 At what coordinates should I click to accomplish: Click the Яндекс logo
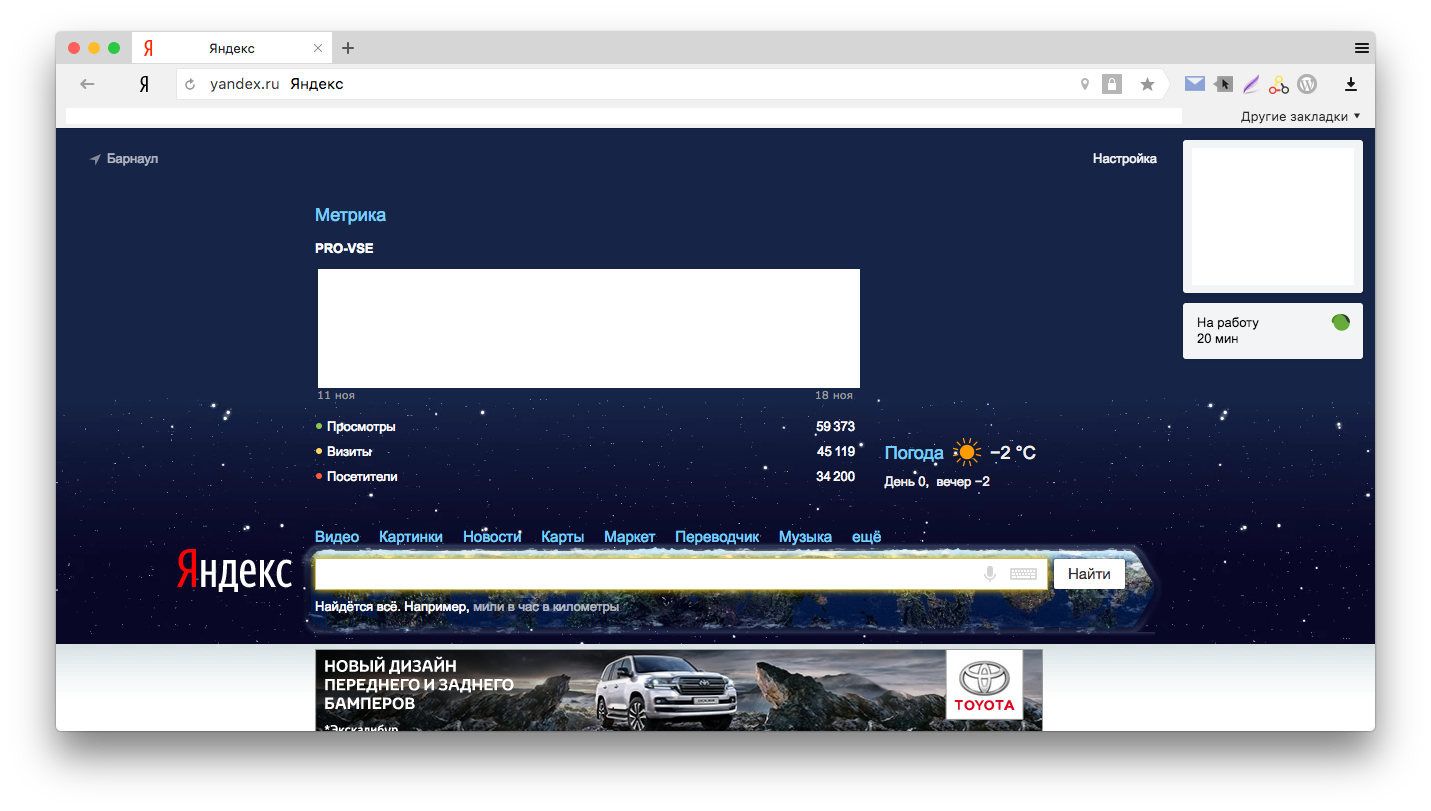[x=234, y=570]
